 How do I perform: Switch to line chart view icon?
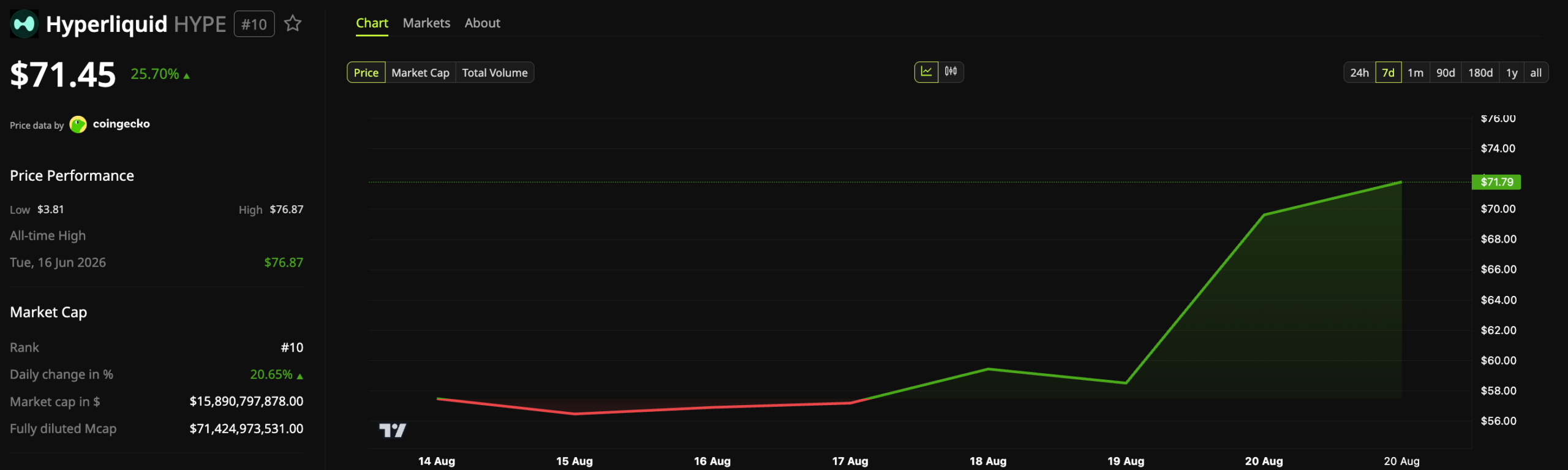(926, 72)
